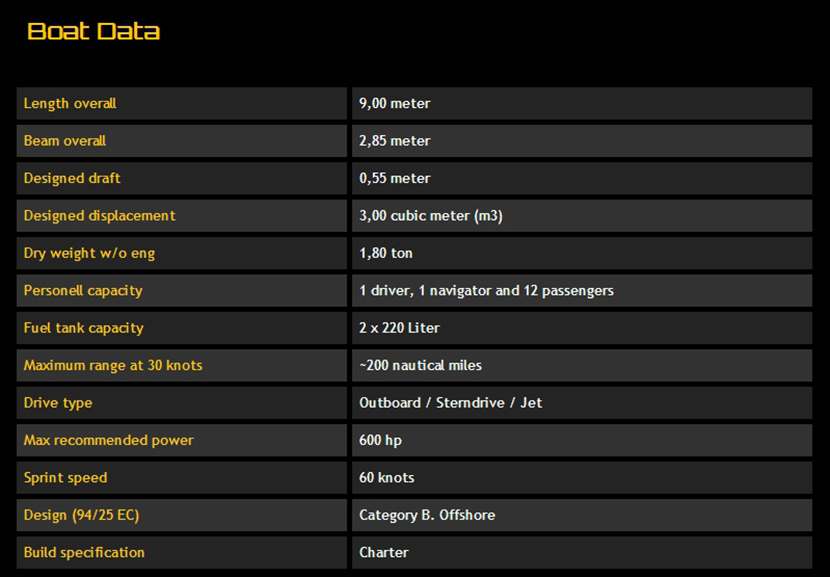Select the Beam overall label
This screenshot has height=577, width=830.
click(x=65, y=141)
